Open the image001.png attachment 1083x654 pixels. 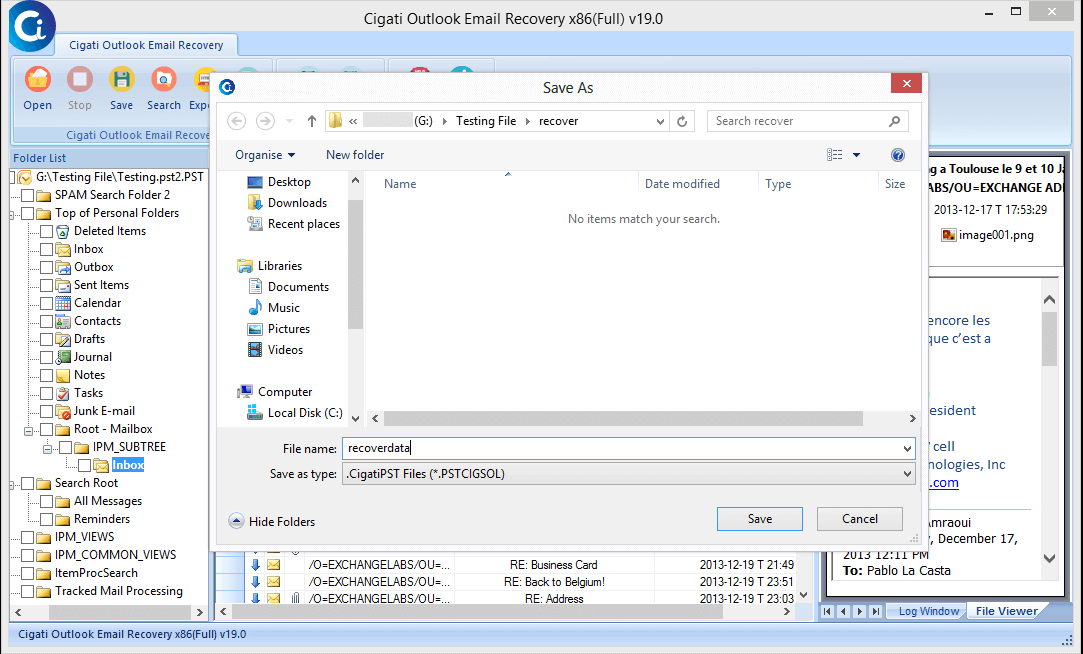[x=988, y=235]
